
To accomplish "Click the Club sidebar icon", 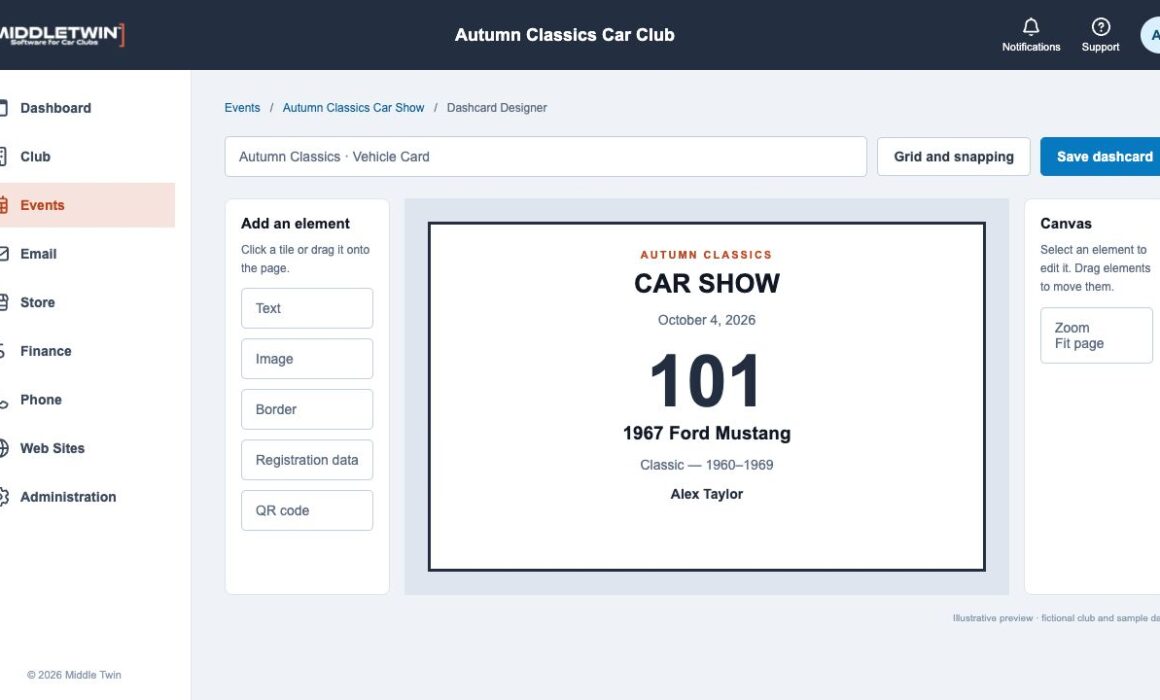I will (x=3, y=156).
